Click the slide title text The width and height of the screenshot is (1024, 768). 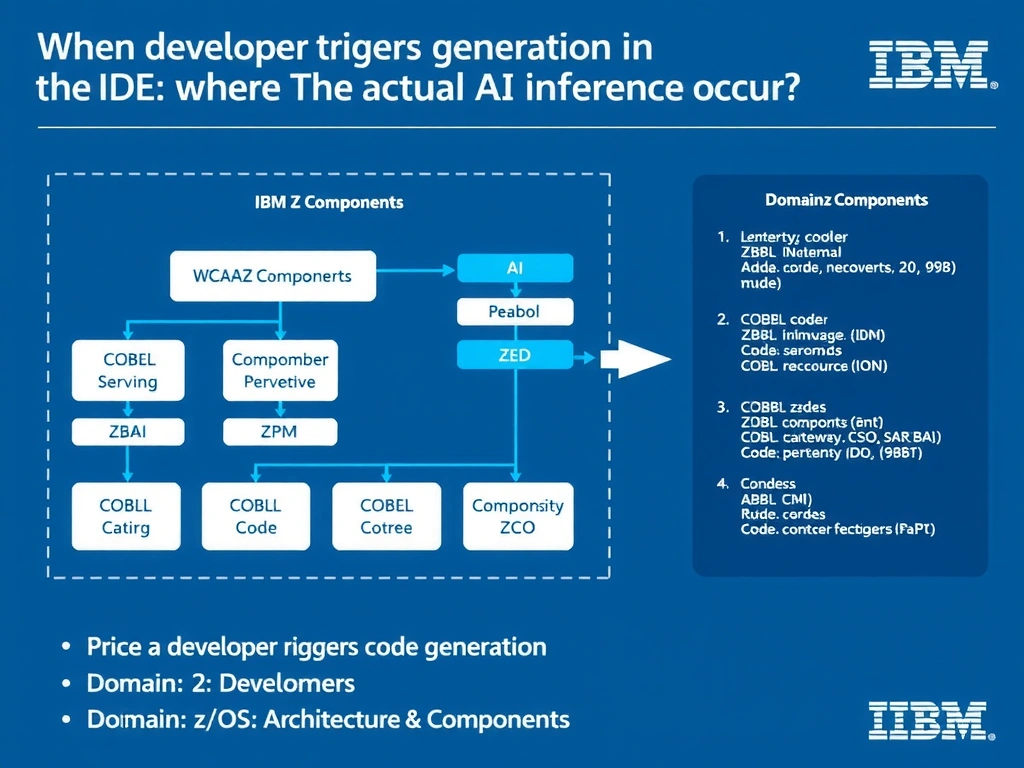[418, 67]
